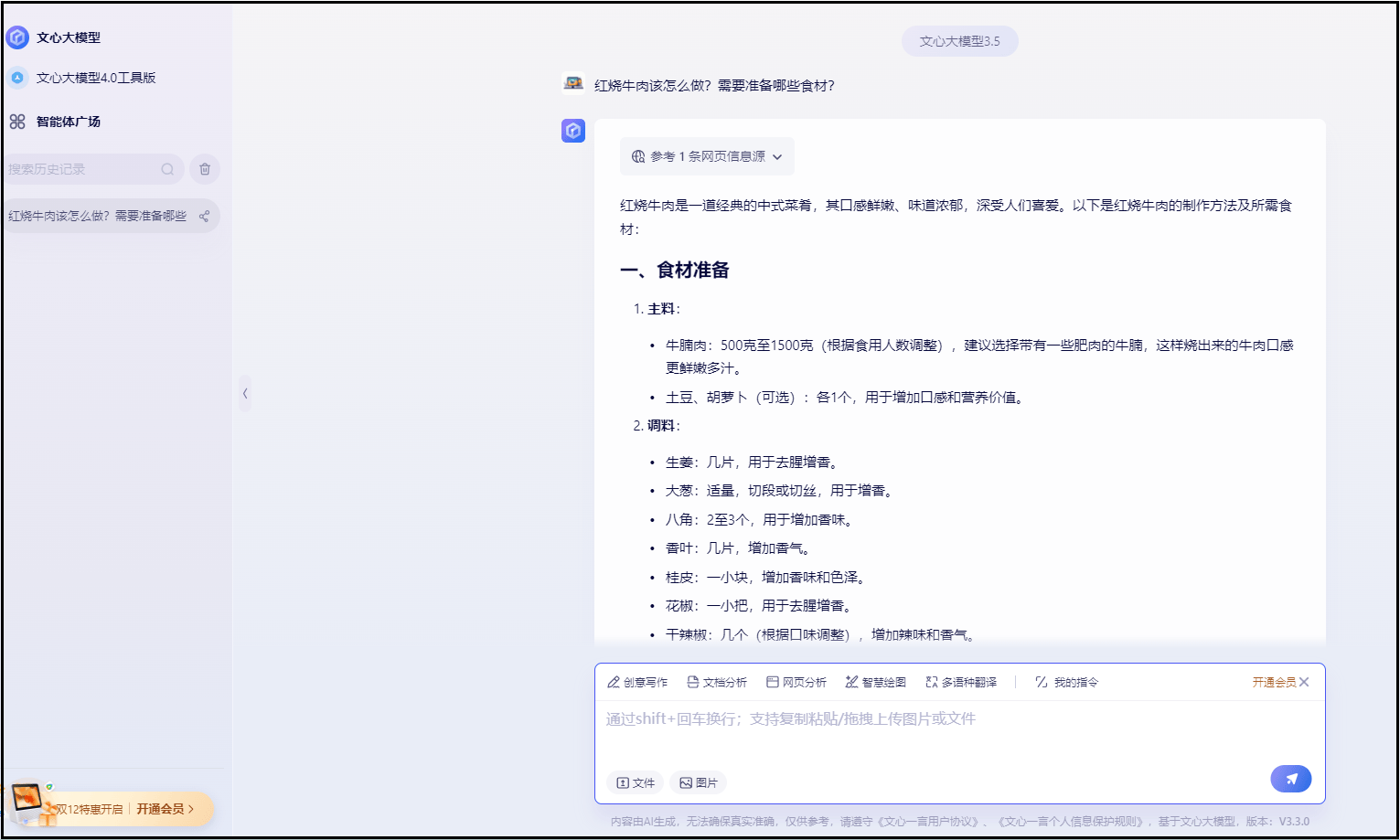Click the send message arrow button

pyautogui.click(x=1290, y=779)
